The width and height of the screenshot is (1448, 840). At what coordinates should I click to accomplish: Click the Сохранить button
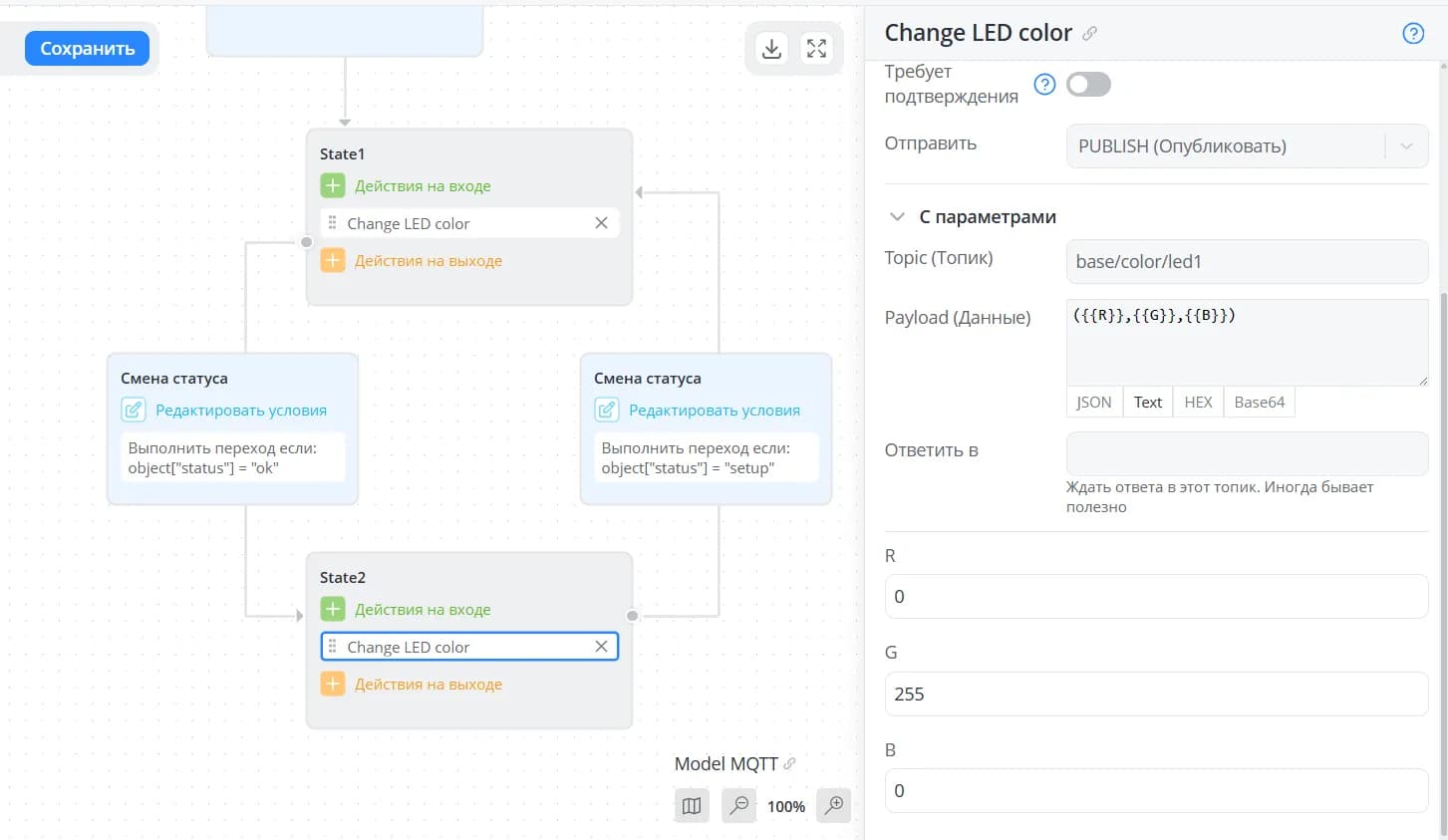88,48
